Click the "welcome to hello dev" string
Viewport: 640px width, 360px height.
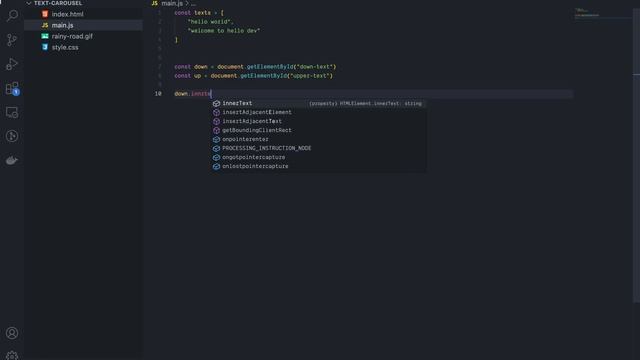(224, 31)
